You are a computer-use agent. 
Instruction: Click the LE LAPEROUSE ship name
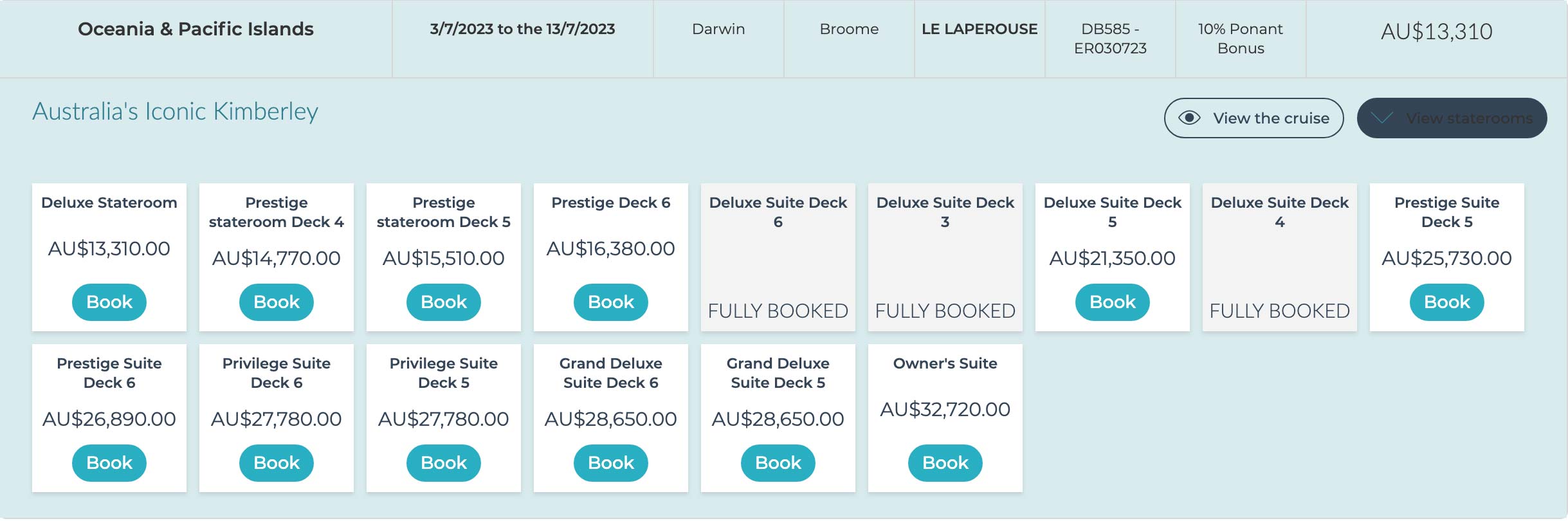coord(979,29)
